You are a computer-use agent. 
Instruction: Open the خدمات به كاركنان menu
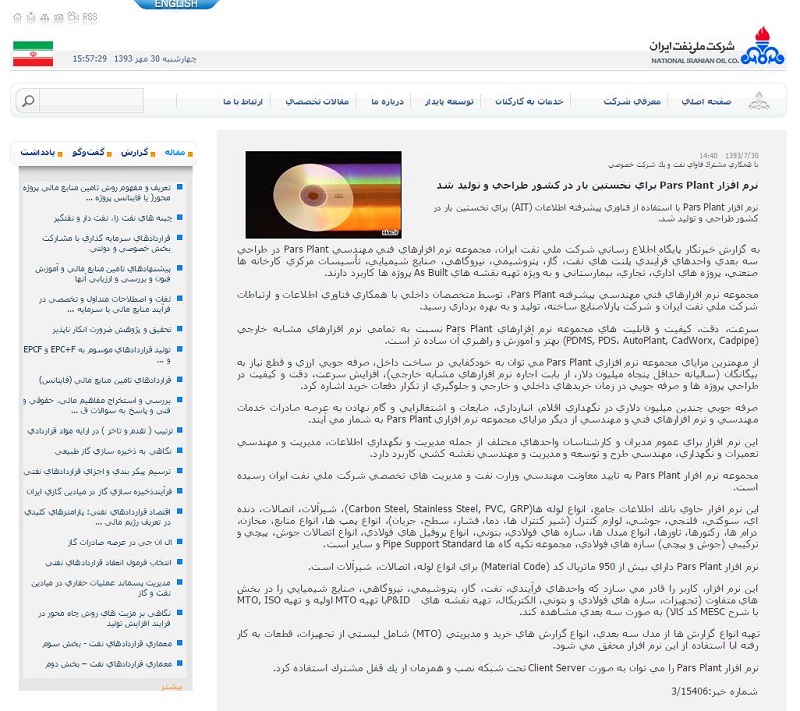pyautogui.click(x=529, y=101)
